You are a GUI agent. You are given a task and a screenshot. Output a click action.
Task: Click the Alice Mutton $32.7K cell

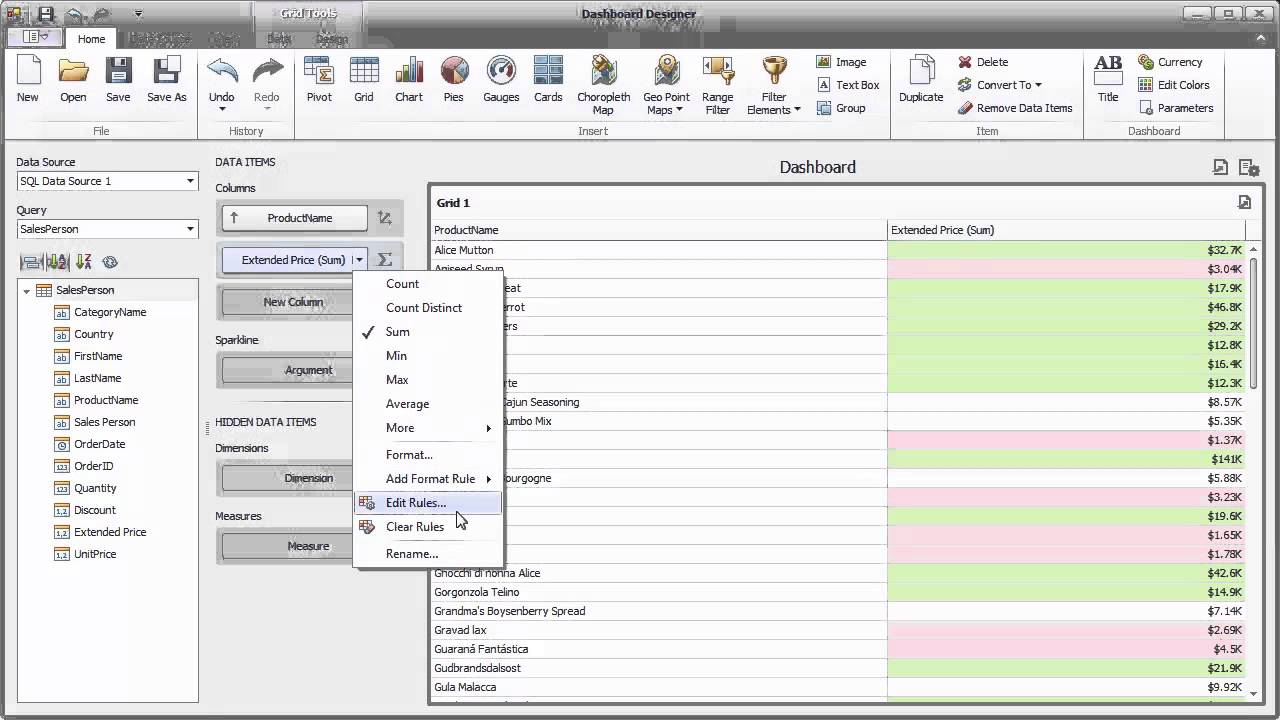coord(1066,250)
